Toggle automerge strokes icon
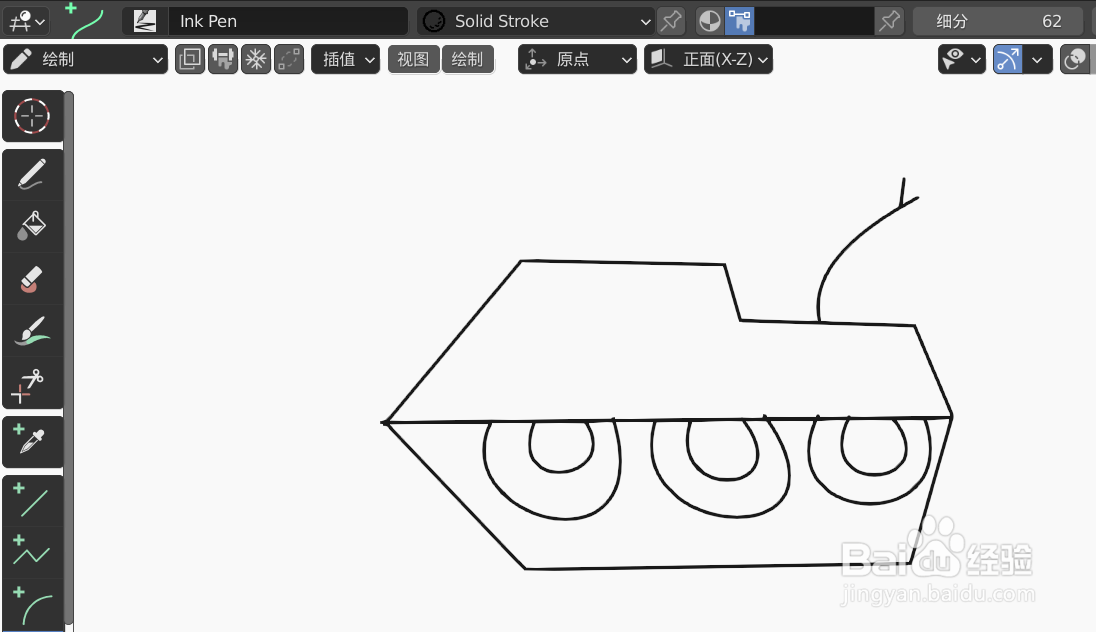1096x632 pixels. pos(223,59)
